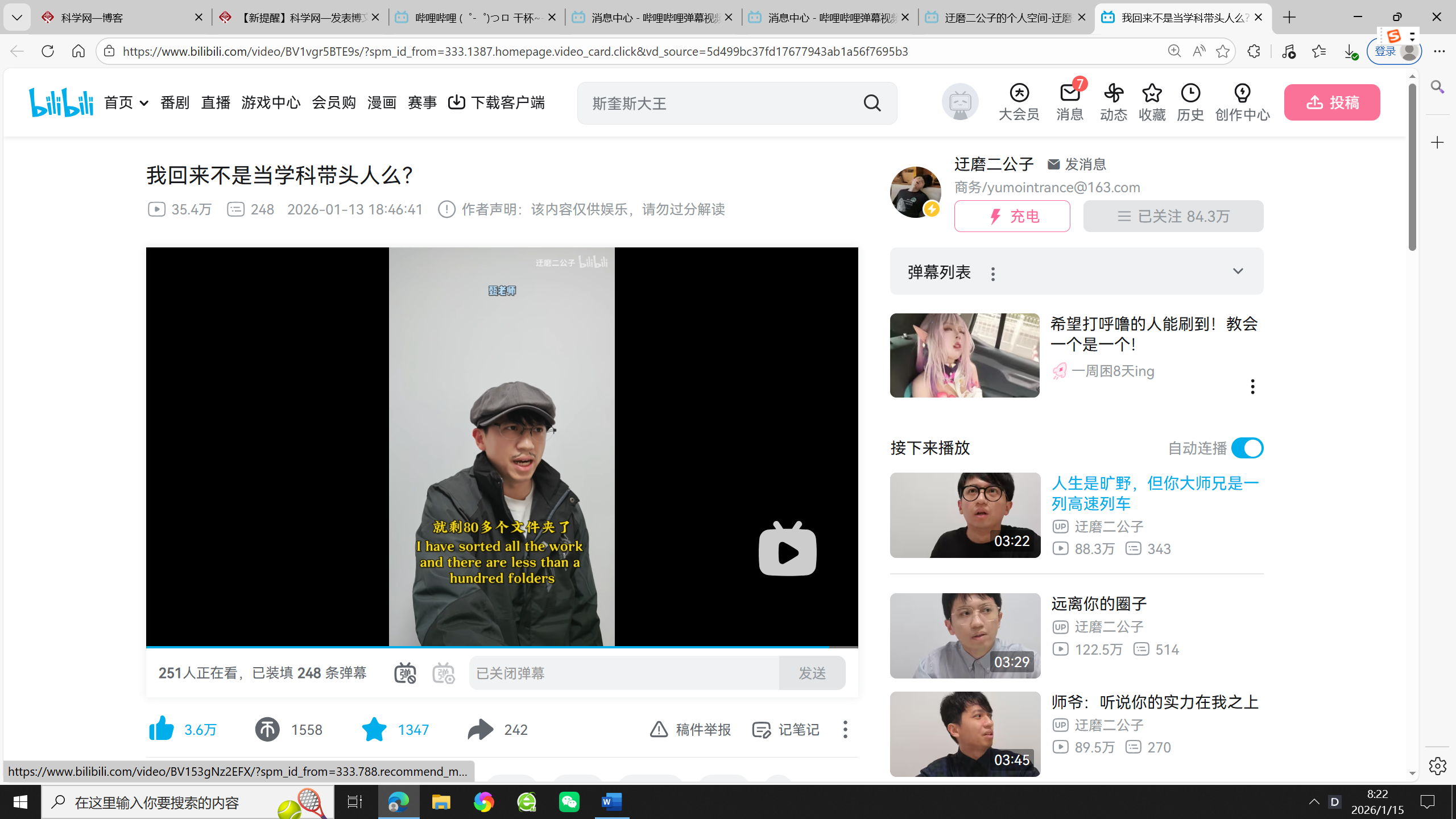
Task: Click the search magnifier icon
Action: pyautogui.click(x=872, y=104)
